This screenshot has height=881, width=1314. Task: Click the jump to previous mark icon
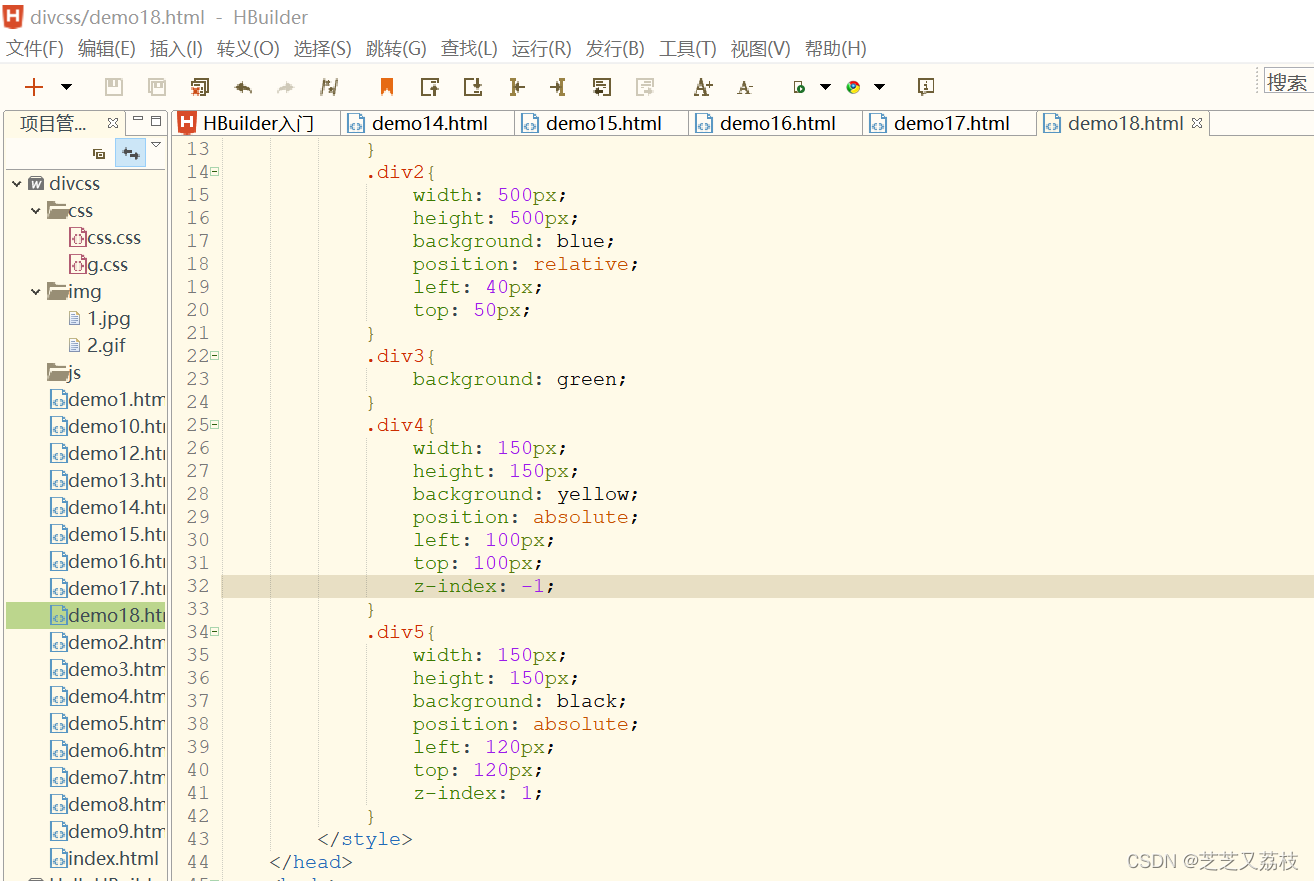pos(430,87)
